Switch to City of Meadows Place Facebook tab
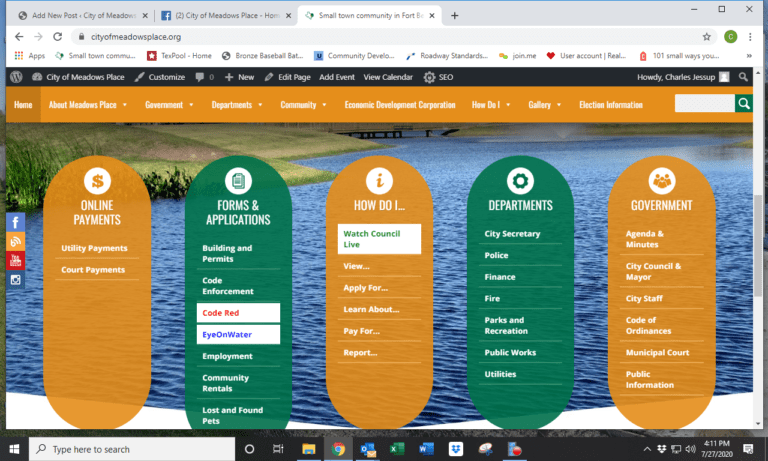This screenshot has height=461, width=768. point(227,16)
